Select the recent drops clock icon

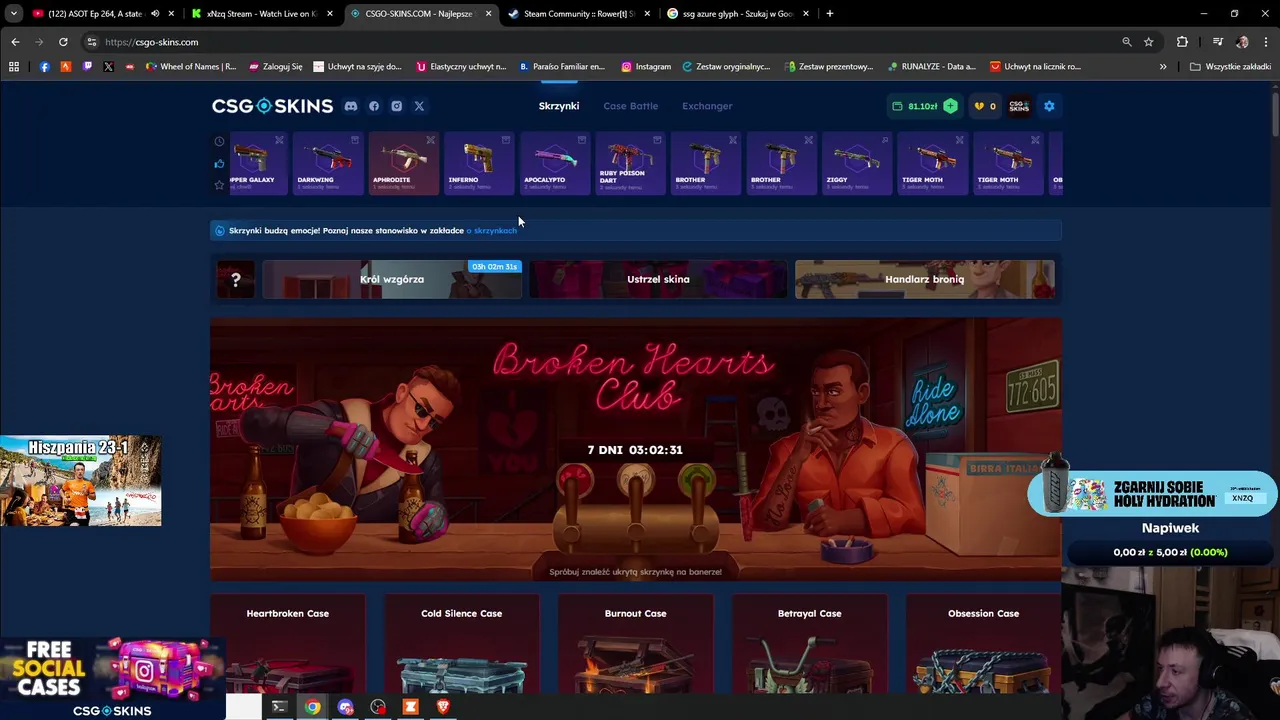pos(219,141)
